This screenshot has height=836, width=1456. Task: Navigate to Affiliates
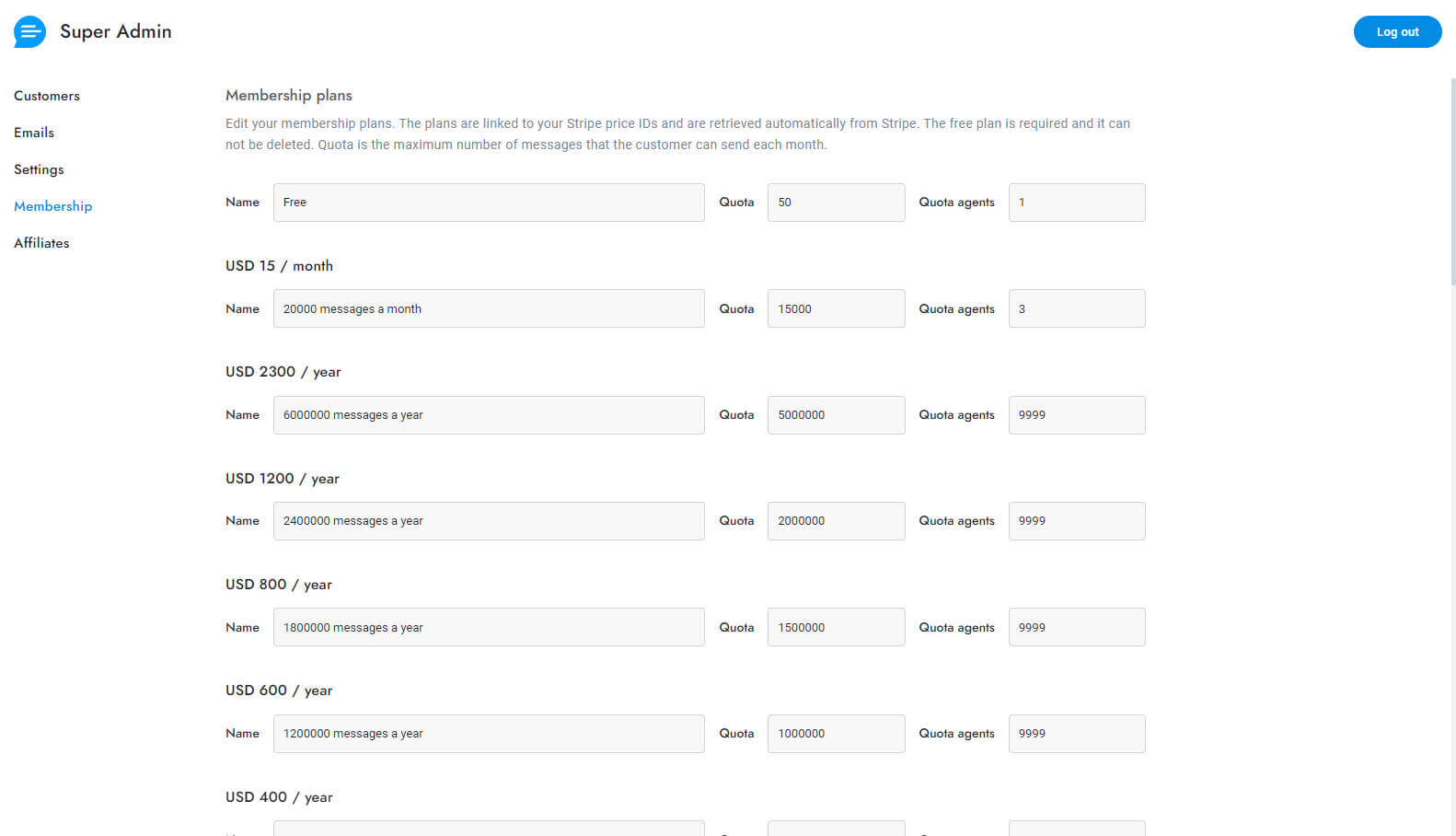coord(41,243)
